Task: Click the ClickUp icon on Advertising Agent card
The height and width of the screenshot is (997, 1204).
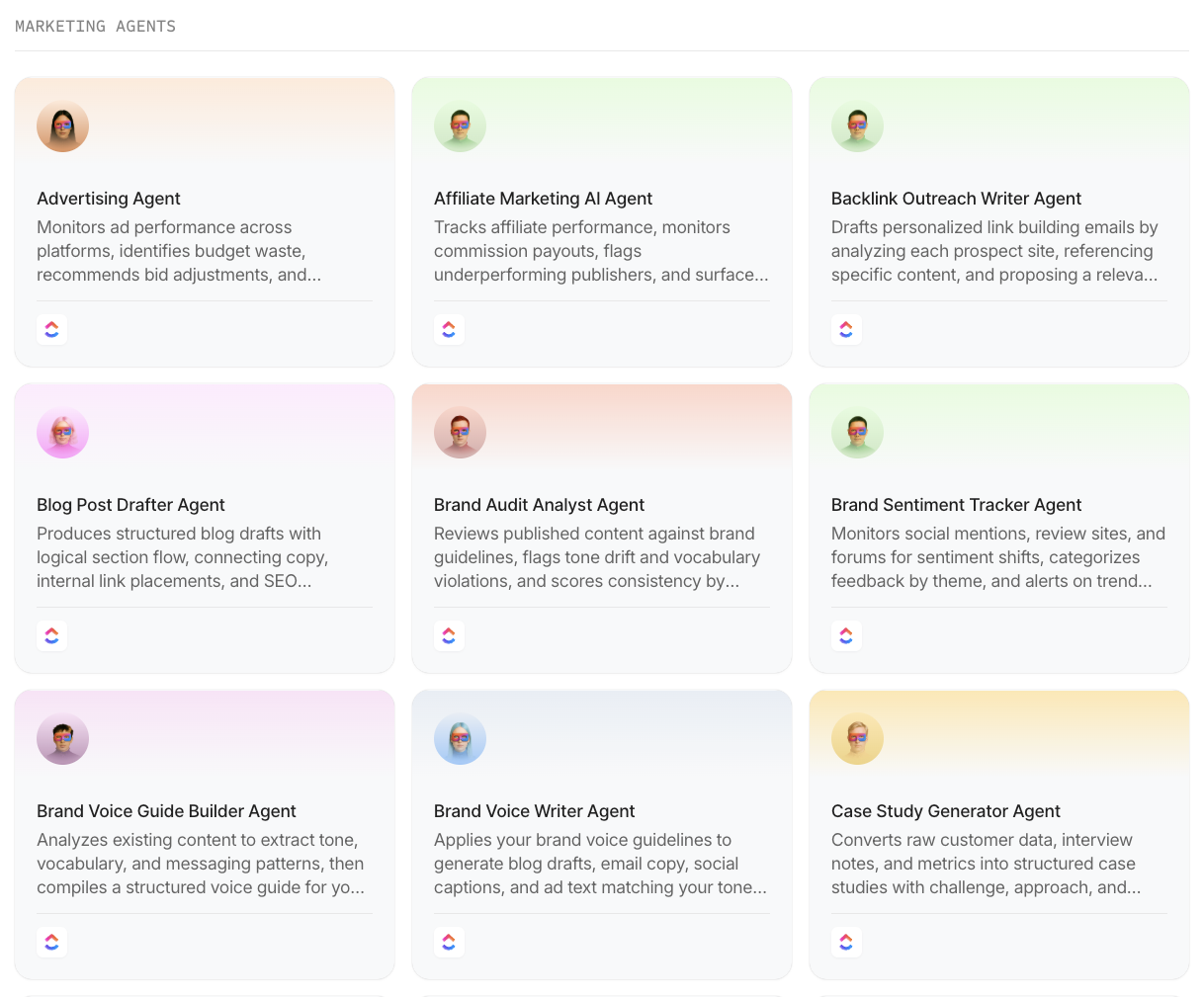Action: click(51, 329)
